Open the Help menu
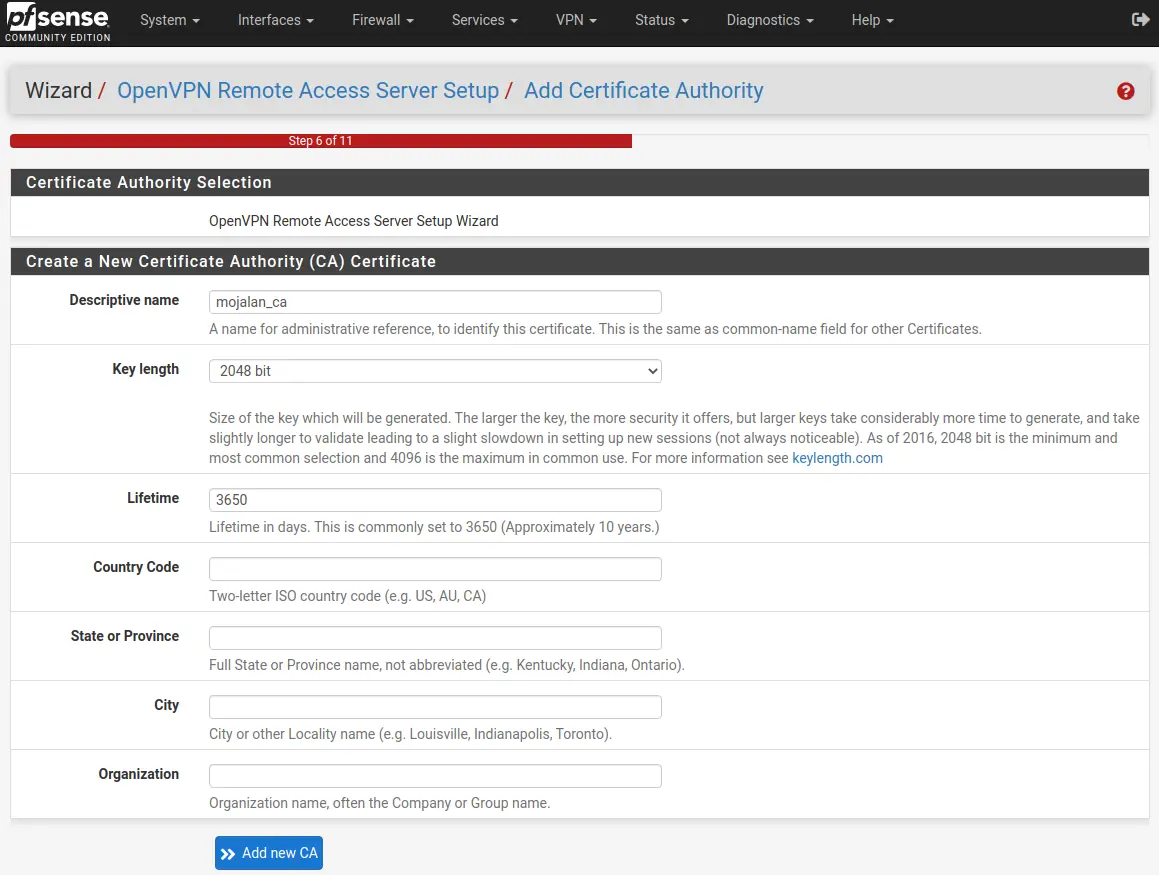This screenshot has height=875, width=1159. coord(872,20)
